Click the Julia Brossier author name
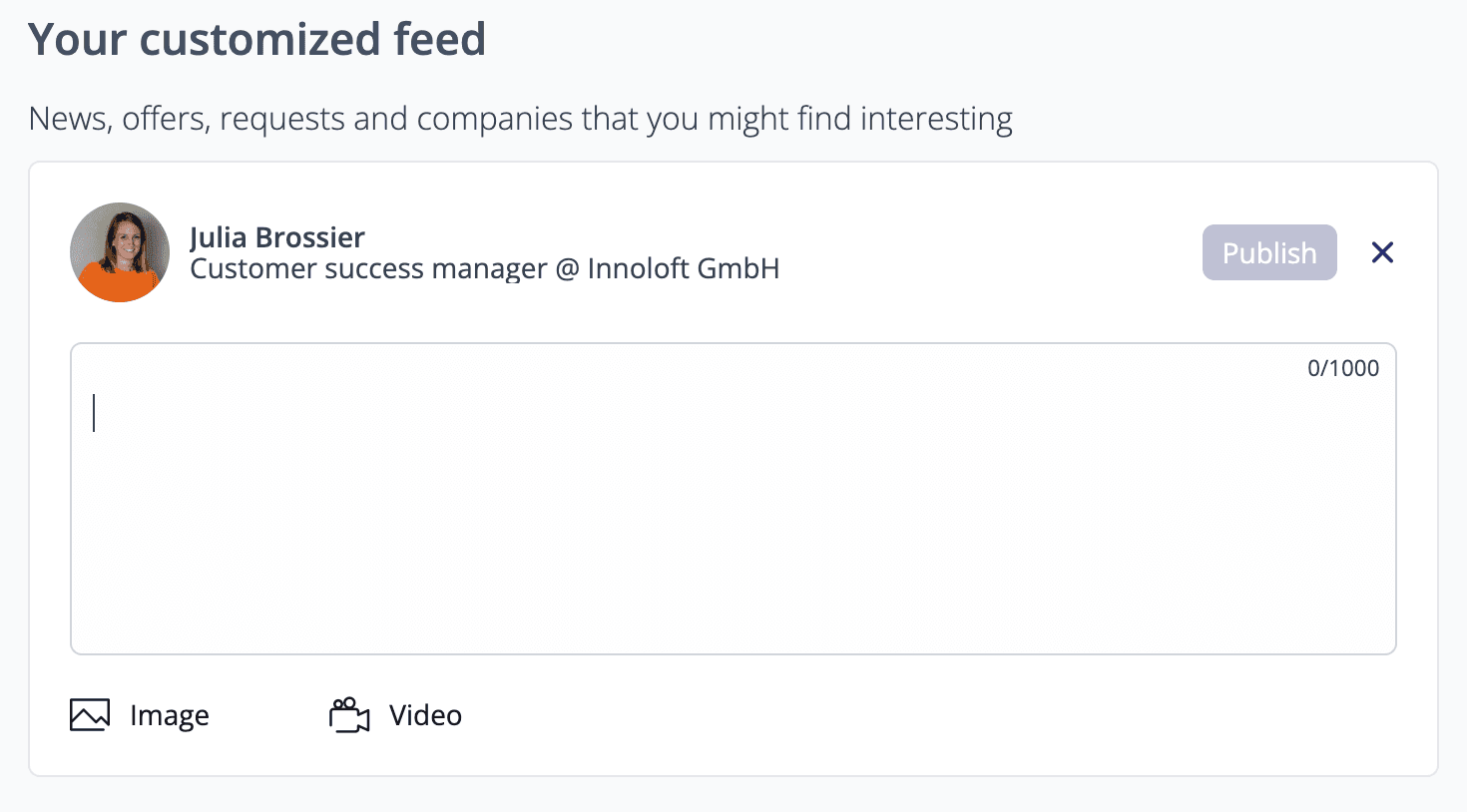 (x=277, y=237)
